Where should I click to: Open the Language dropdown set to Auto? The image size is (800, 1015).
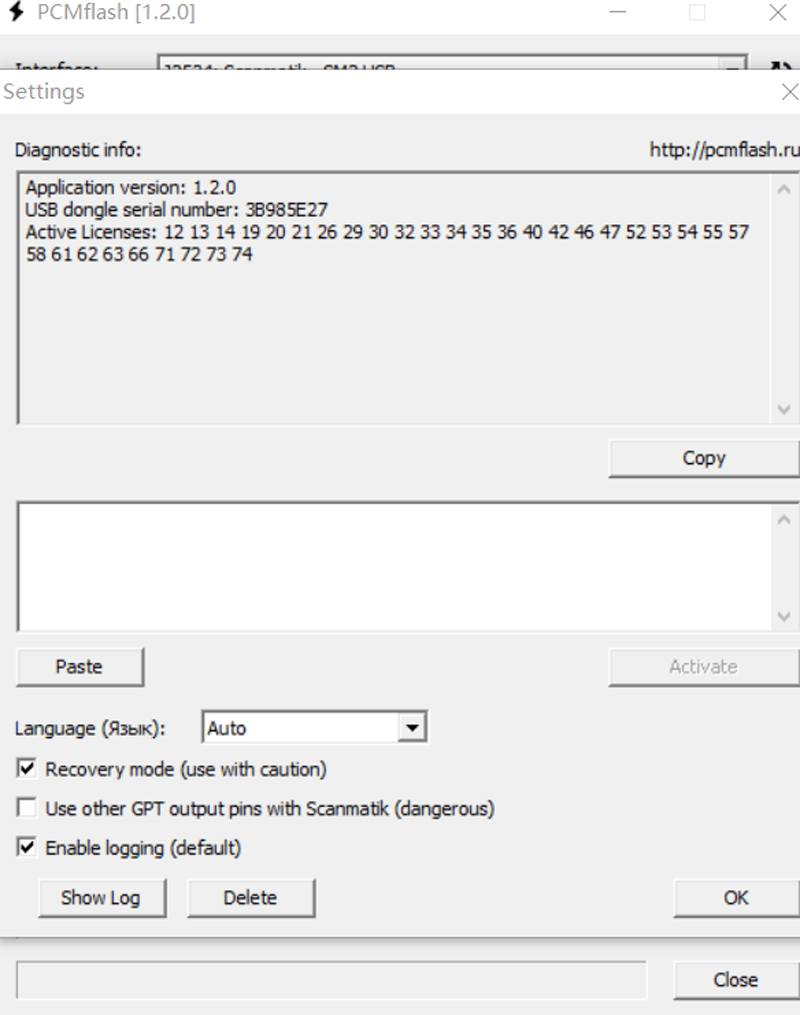pyautogui.click(x=315, y=728)
